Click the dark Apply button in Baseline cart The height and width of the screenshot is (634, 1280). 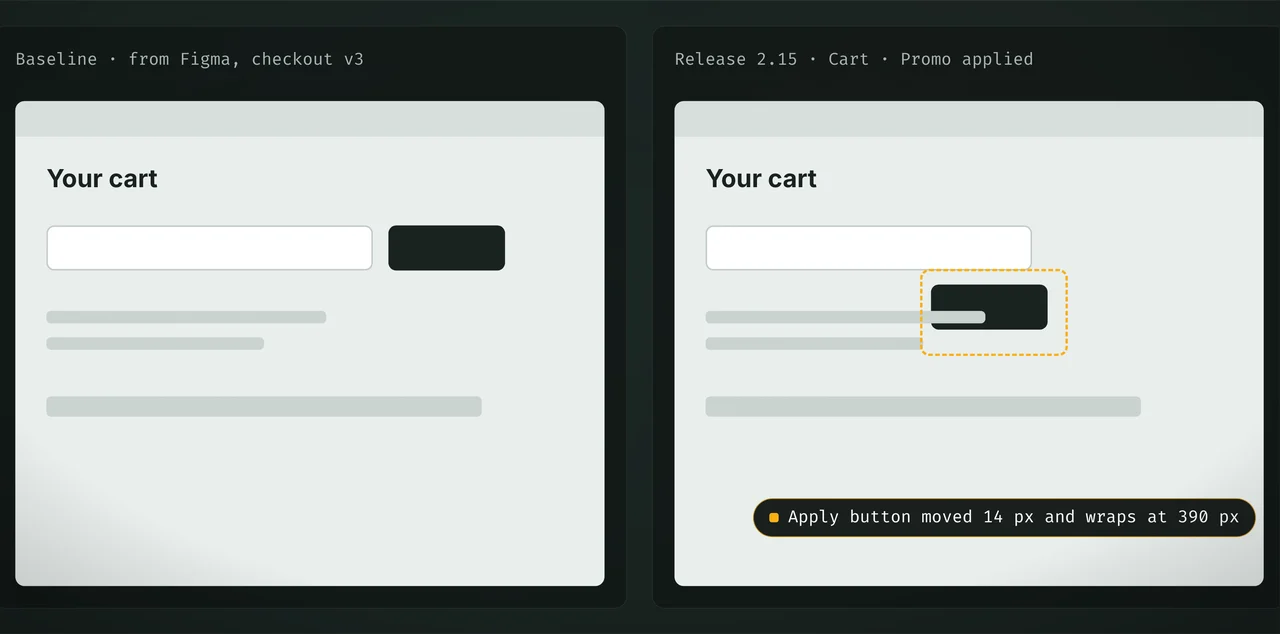click(446, 248)
